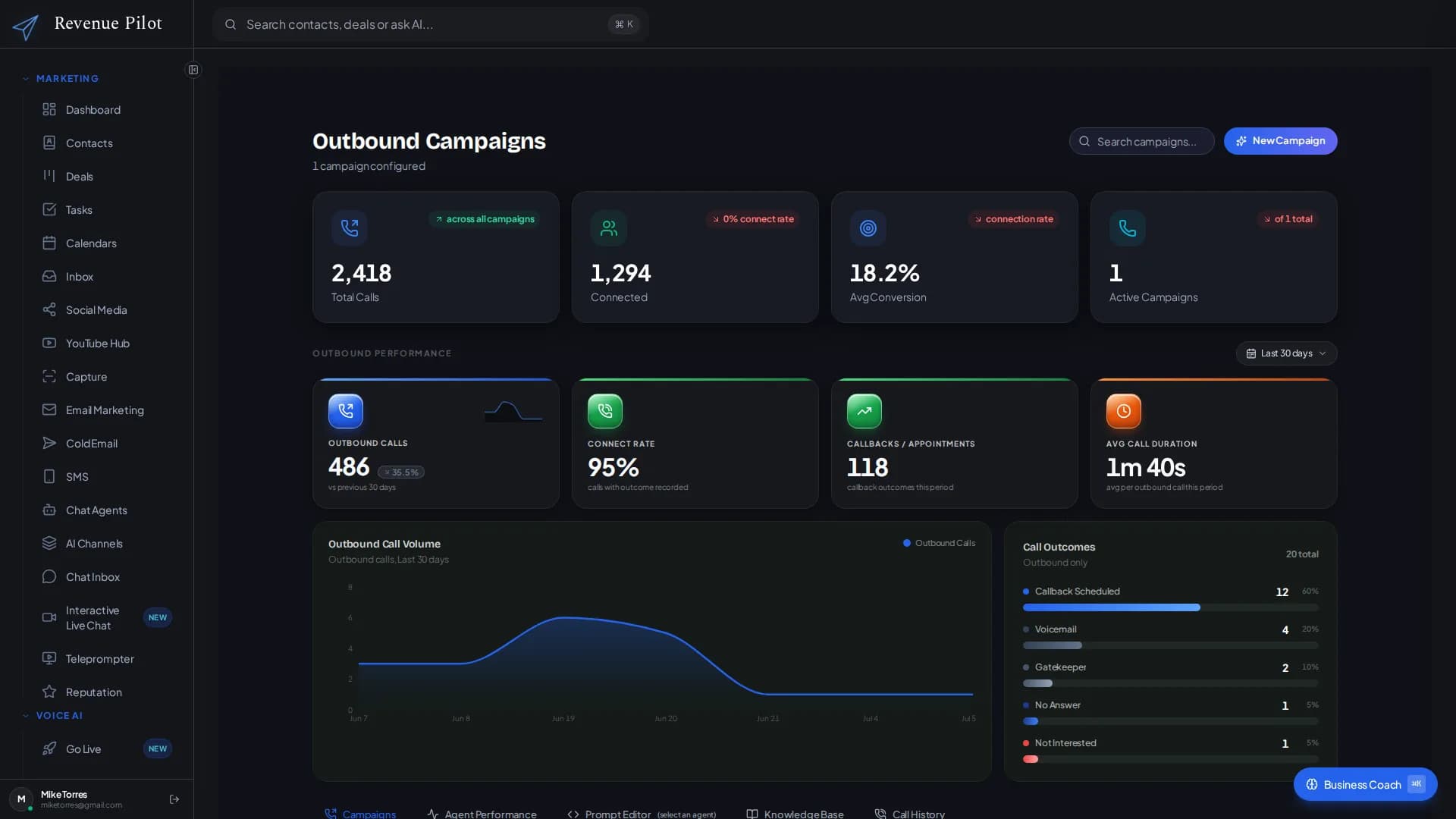Click the New Campaign button
This screenshot has height=819, width=1456.
pyautogui.click(x=1280, y=141)
